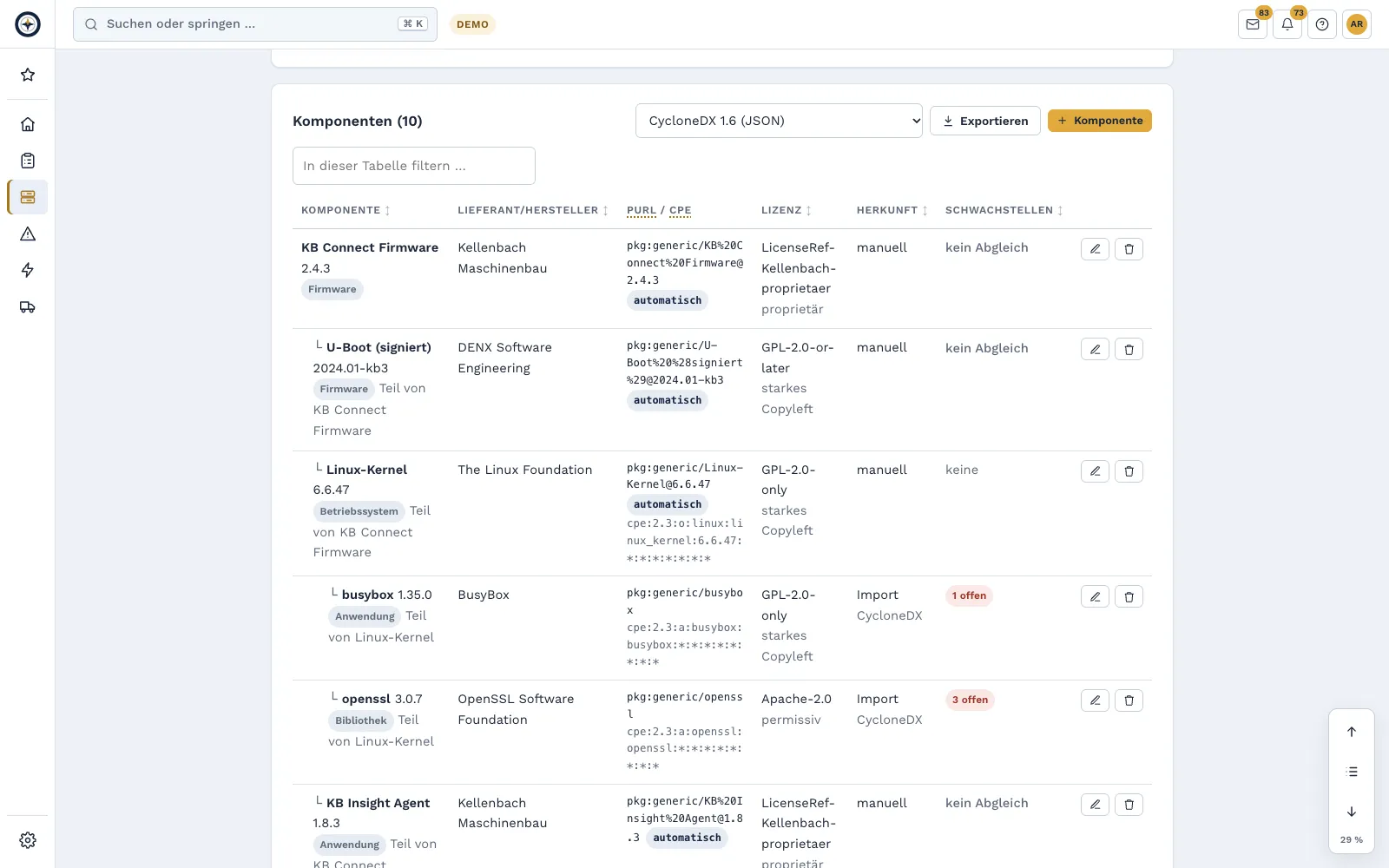Jump to top with up arrow

click(1352, 732)
